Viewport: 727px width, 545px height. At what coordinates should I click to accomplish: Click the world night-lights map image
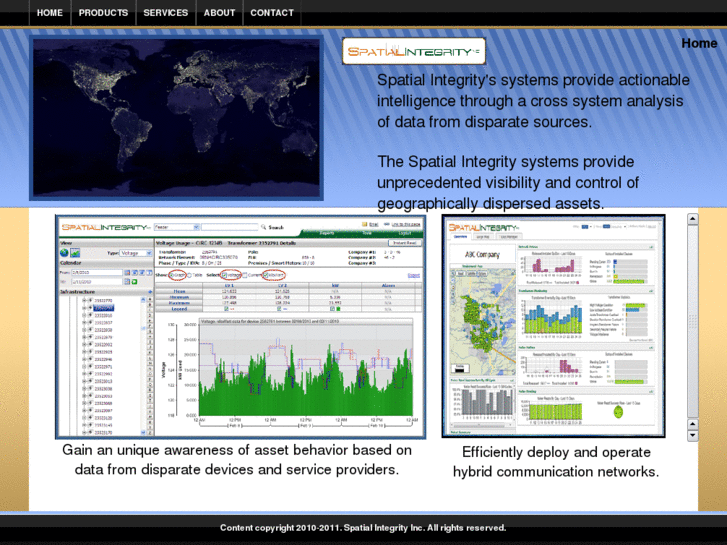(176, 118)
